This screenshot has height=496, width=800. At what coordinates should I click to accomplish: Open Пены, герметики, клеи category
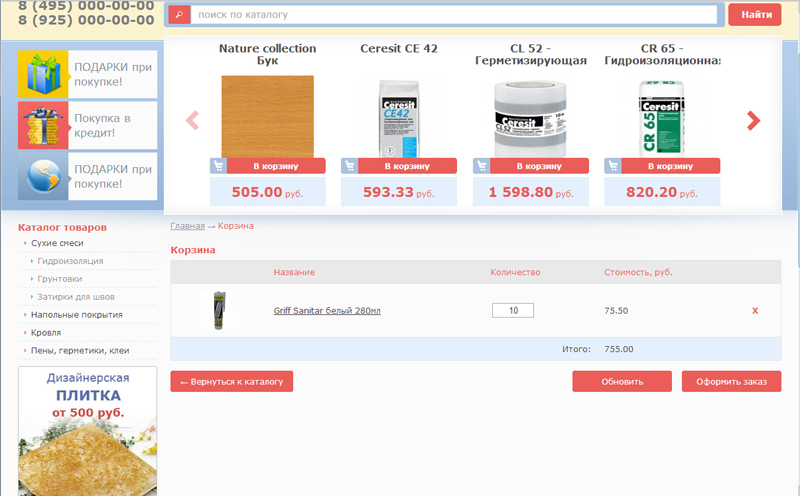point(80,351)
